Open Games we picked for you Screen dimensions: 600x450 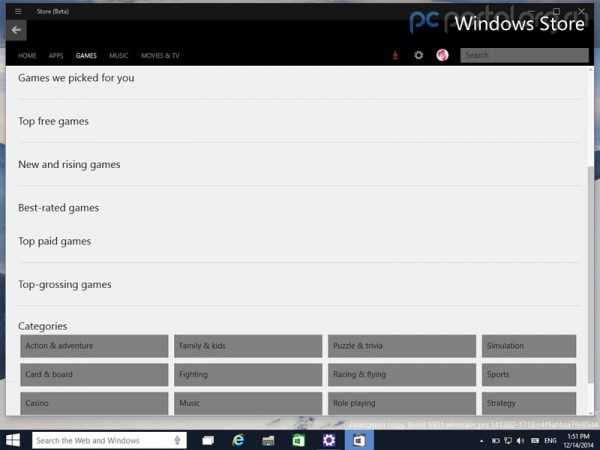pyautogui.click(x=76, y=78)
